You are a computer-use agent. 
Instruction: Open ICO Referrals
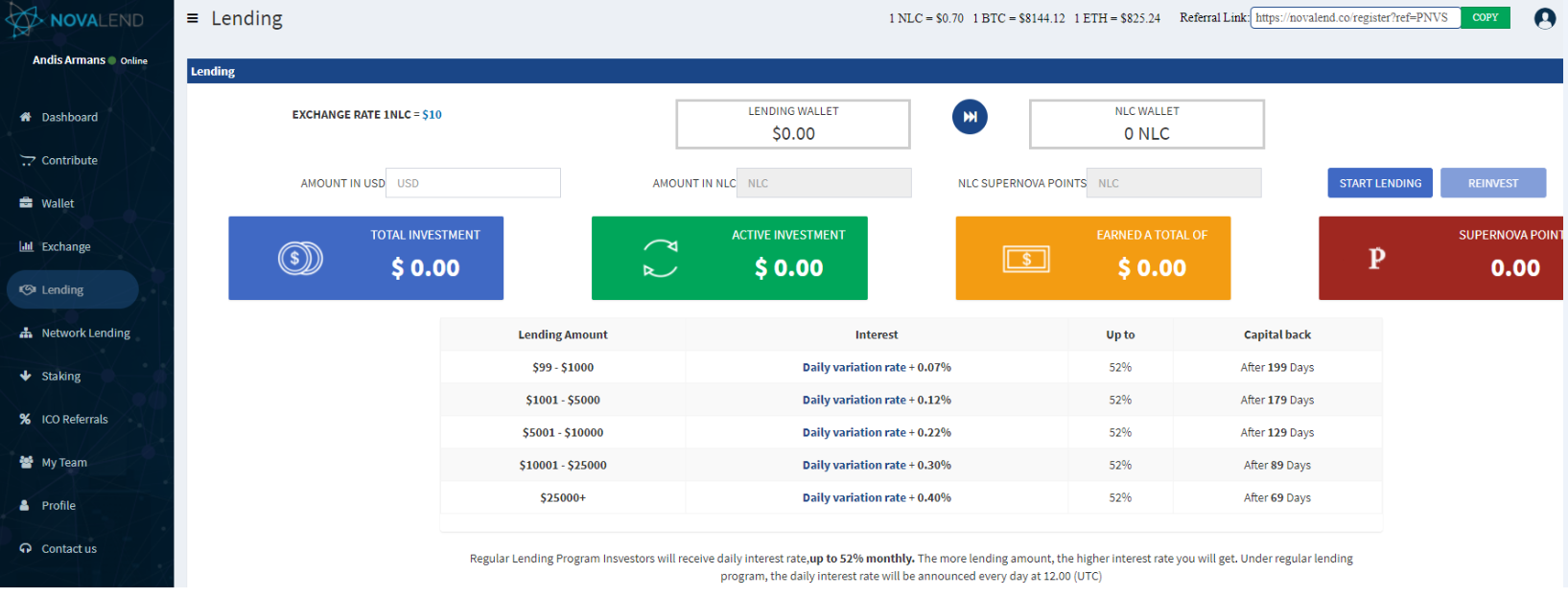75,419
